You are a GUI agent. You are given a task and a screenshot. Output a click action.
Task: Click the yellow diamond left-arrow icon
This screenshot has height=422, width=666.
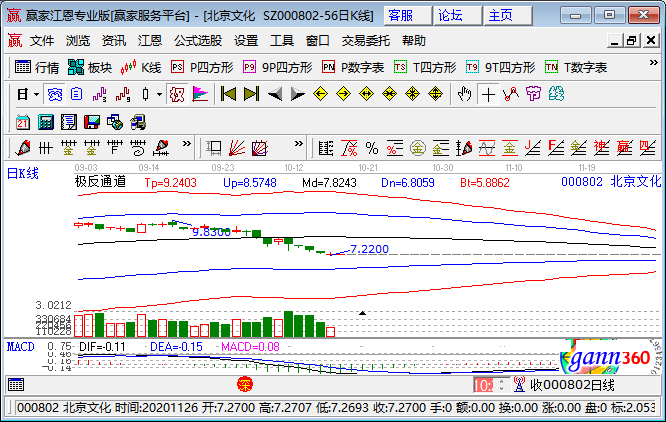tap(320, 94)
